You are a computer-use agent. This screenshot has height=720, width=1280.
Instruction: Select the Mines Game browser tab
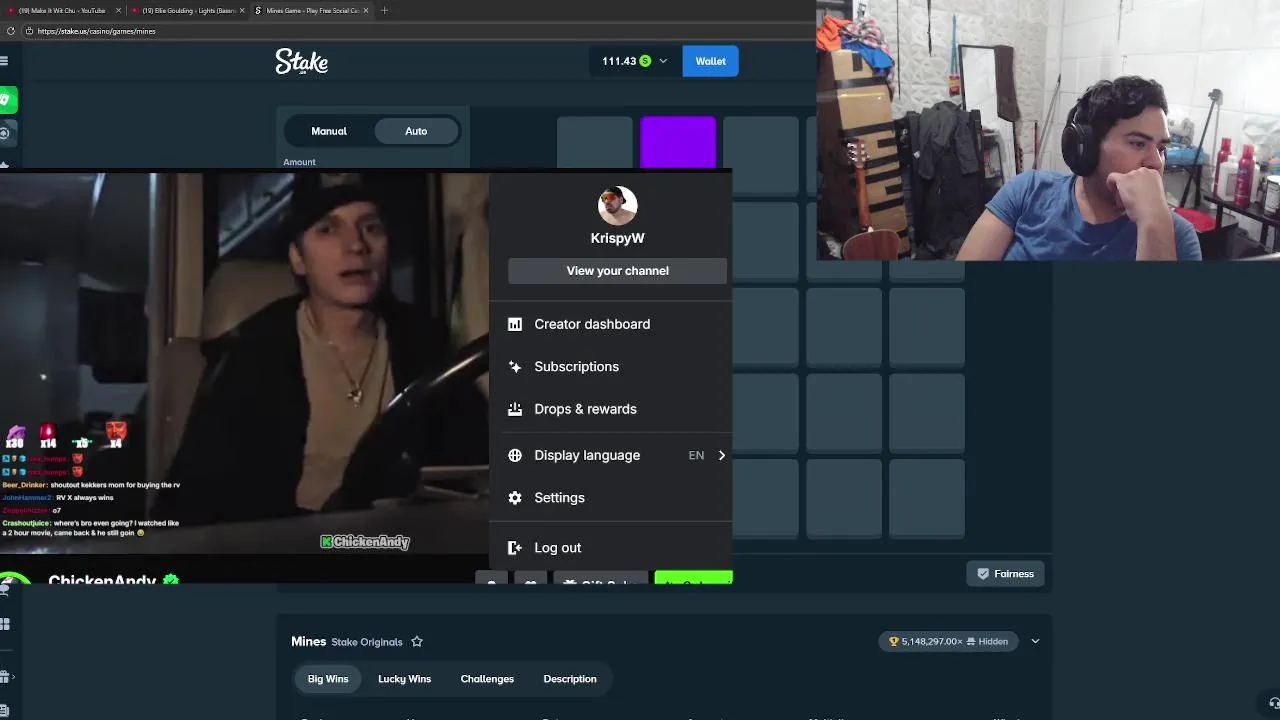pyautogui.click(x=312, y=10)
